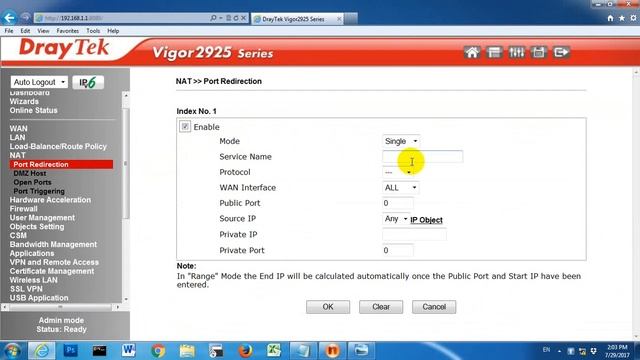Open the Auto Logout dropdown

pos(39,82)
